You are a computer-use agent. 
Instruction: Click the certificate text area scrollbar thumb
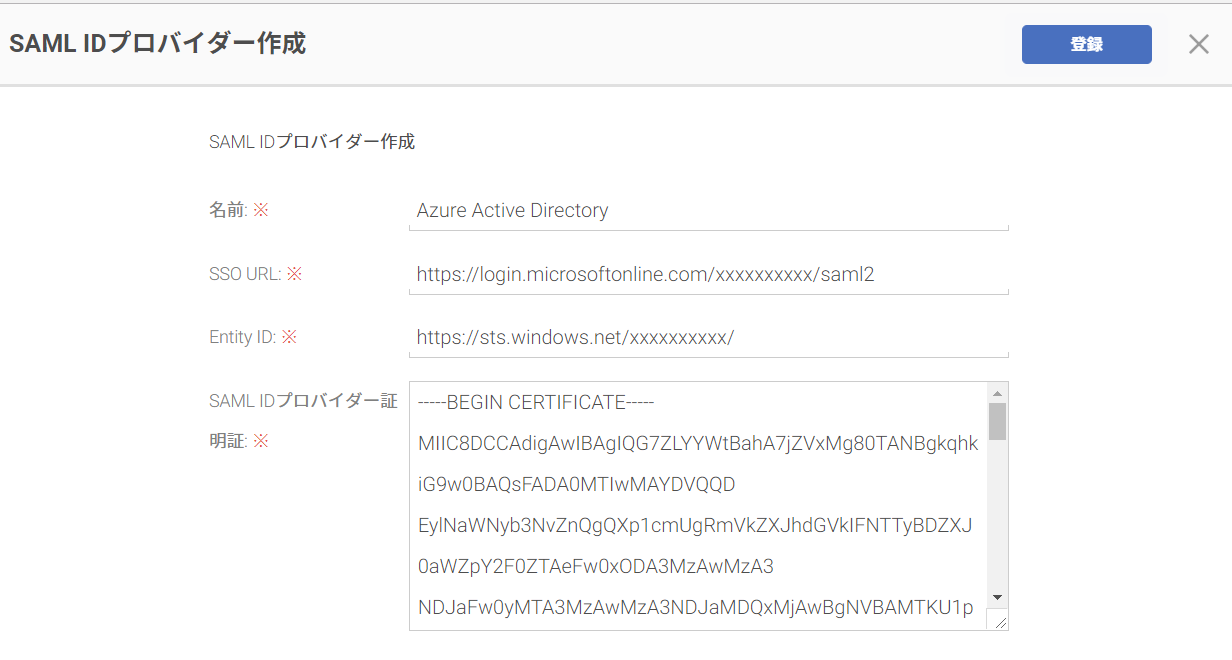997,421
